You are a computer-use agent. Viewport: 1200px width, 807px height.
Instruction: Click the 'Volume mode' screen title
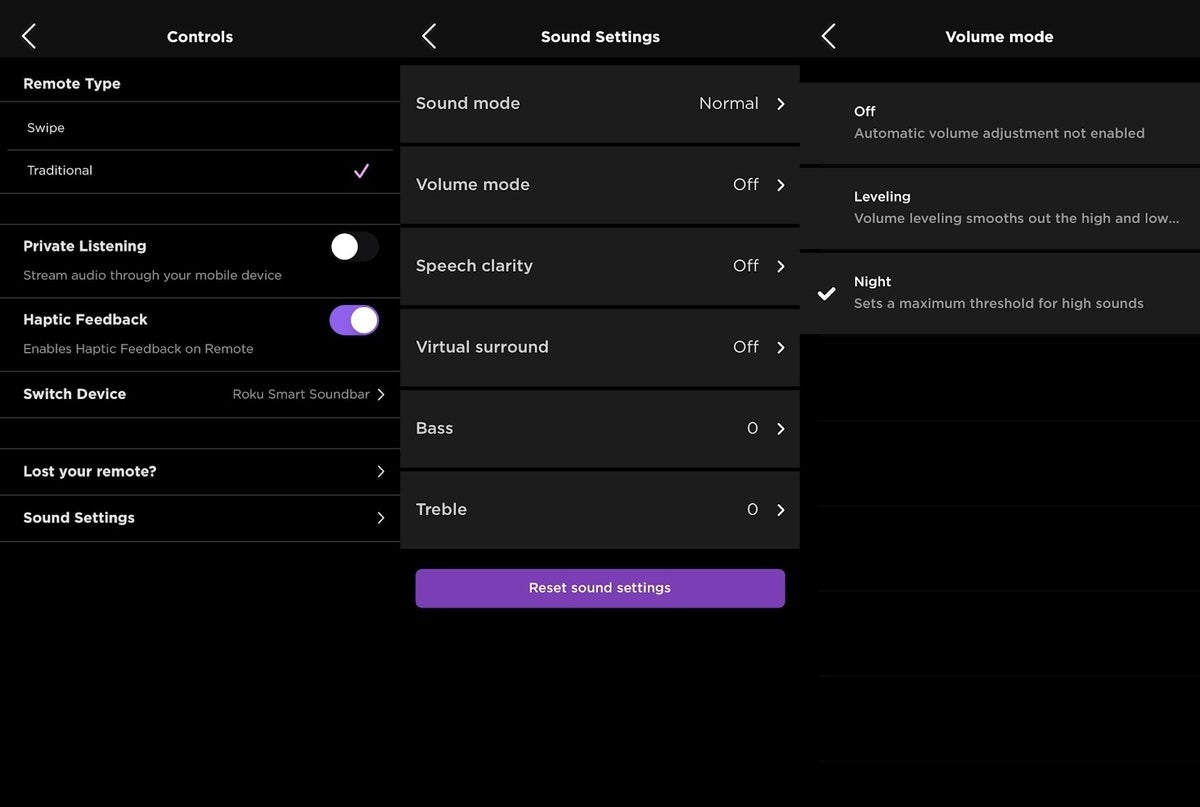click(1000, 37)
